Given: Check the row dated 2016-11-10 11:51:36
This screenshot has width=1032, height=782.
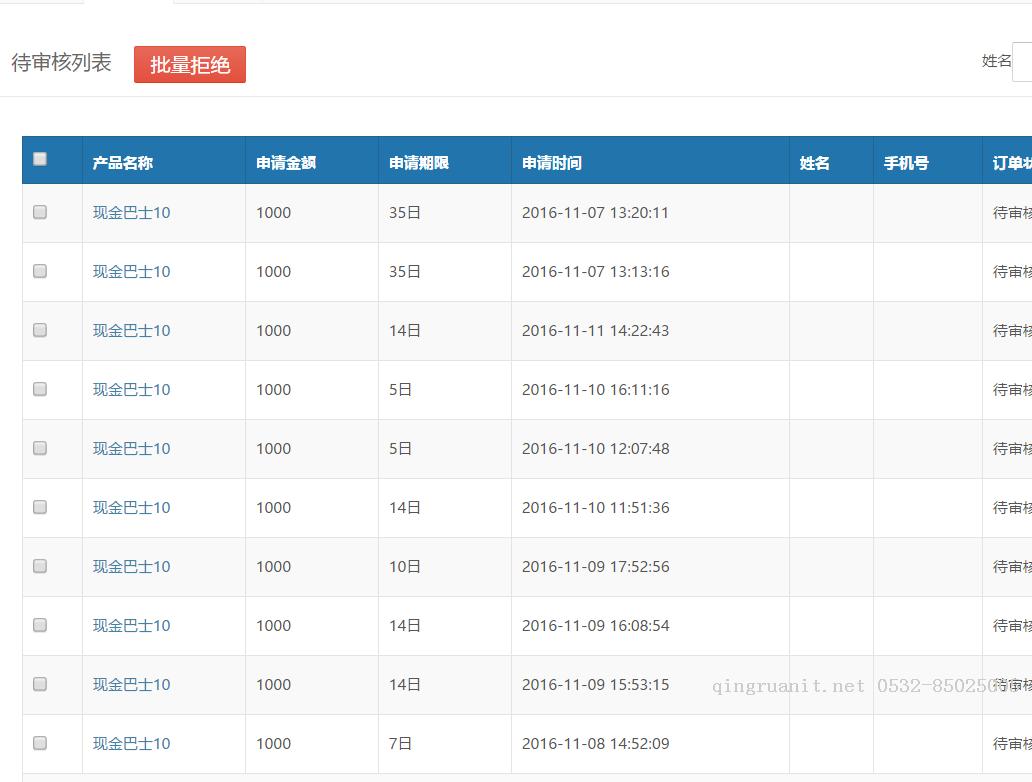Looking at the screenshot, I should point(40,507).
